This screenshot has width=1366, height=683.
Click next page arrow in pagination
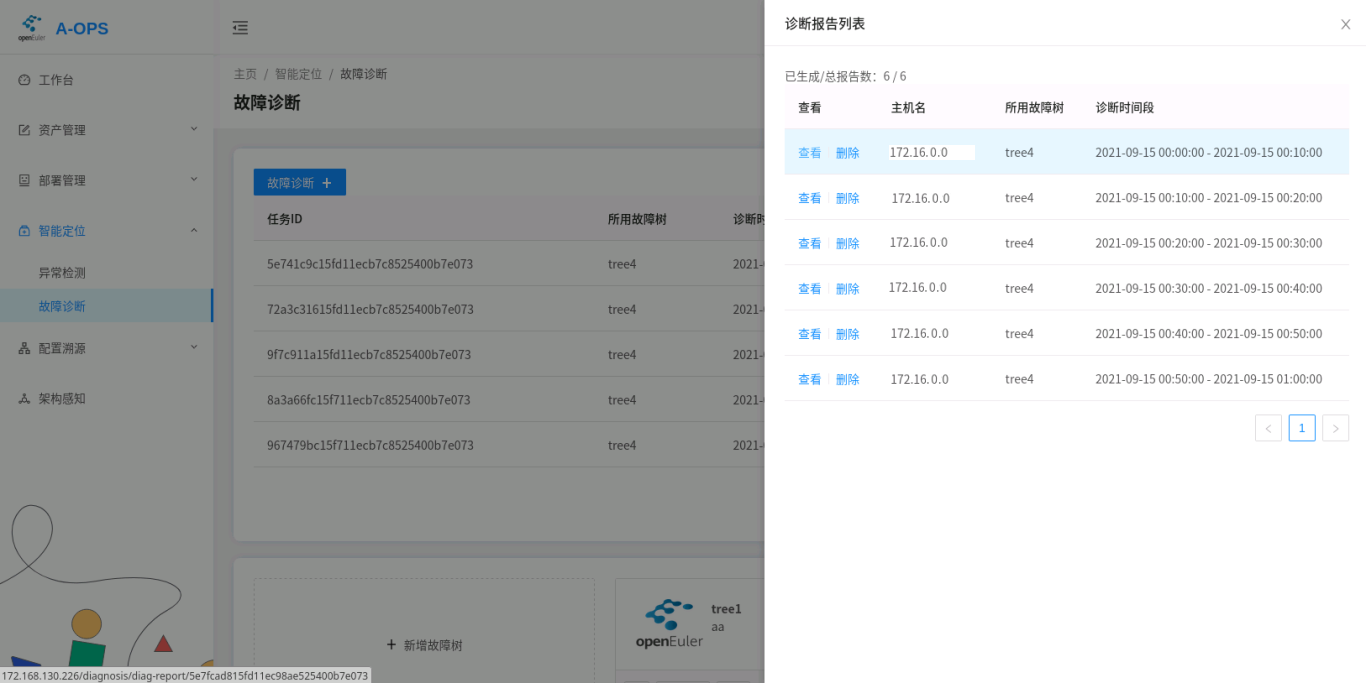pos(1335,428)
